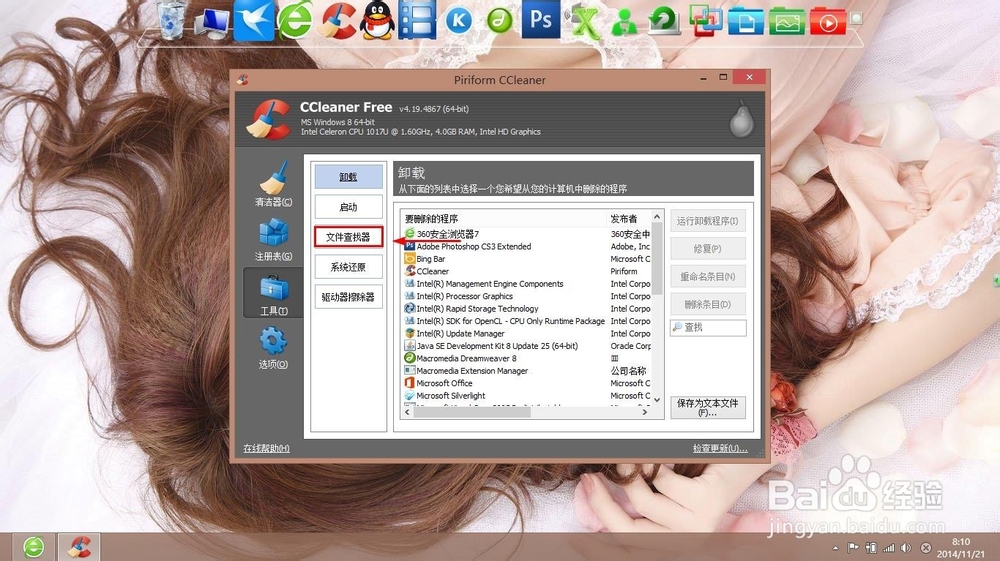The image size is (1000, 561).
Task: Open the green music note app in dock
Action: pos(500,22)
